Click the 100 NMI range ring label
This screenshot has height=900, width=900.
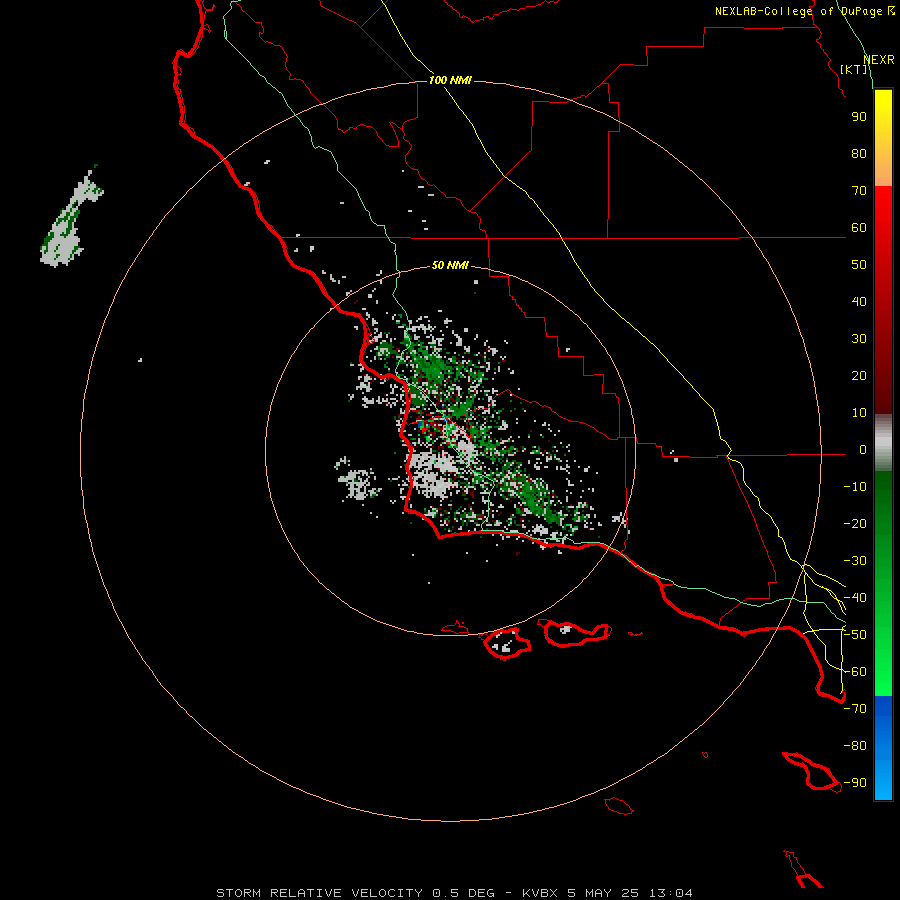coord(450,80)
